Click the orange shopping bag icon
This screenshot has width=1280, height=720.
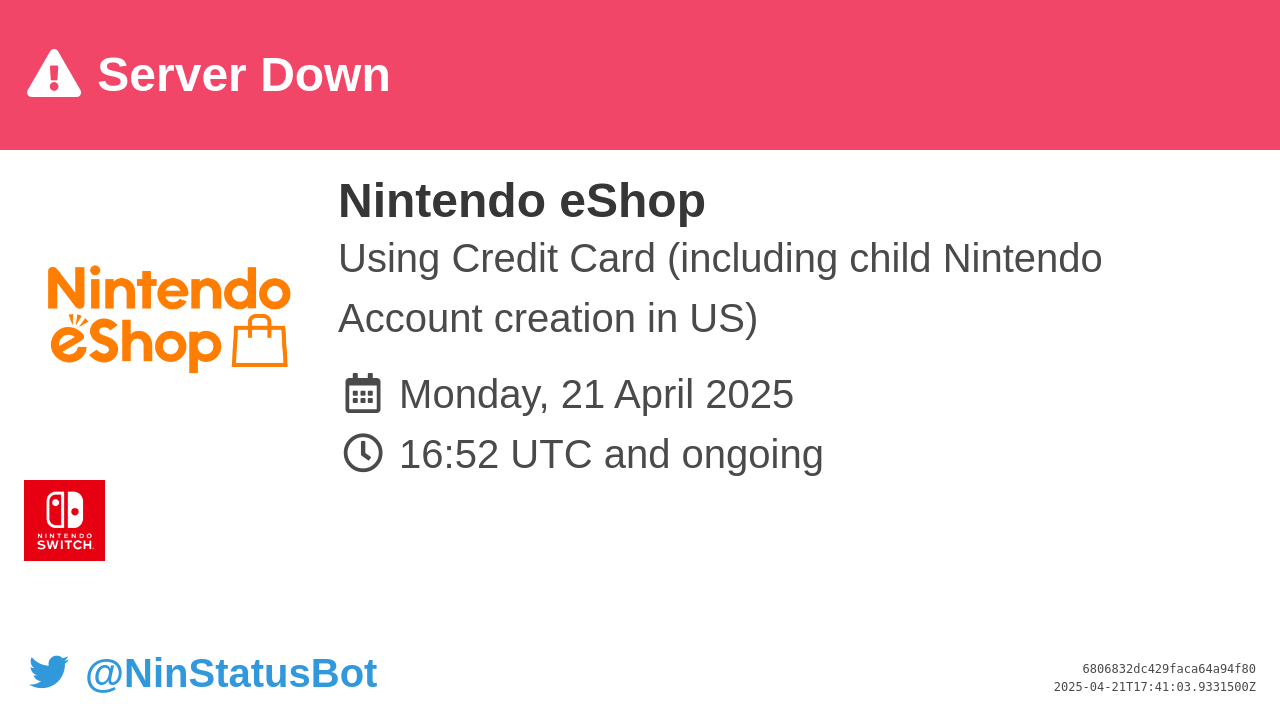point(260,342)
